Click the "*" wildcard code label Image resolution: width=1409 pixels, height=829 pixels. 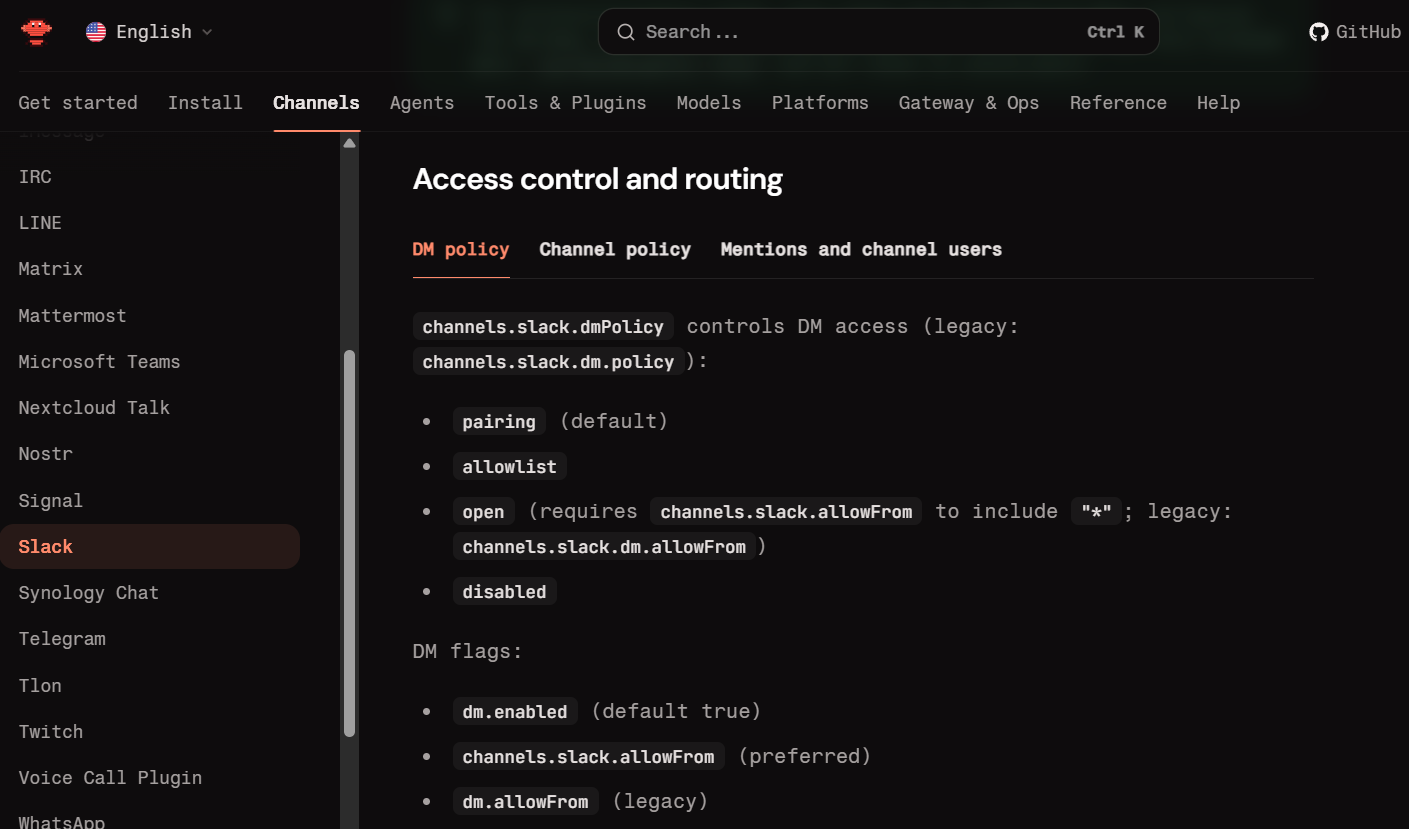point(1097,511)
